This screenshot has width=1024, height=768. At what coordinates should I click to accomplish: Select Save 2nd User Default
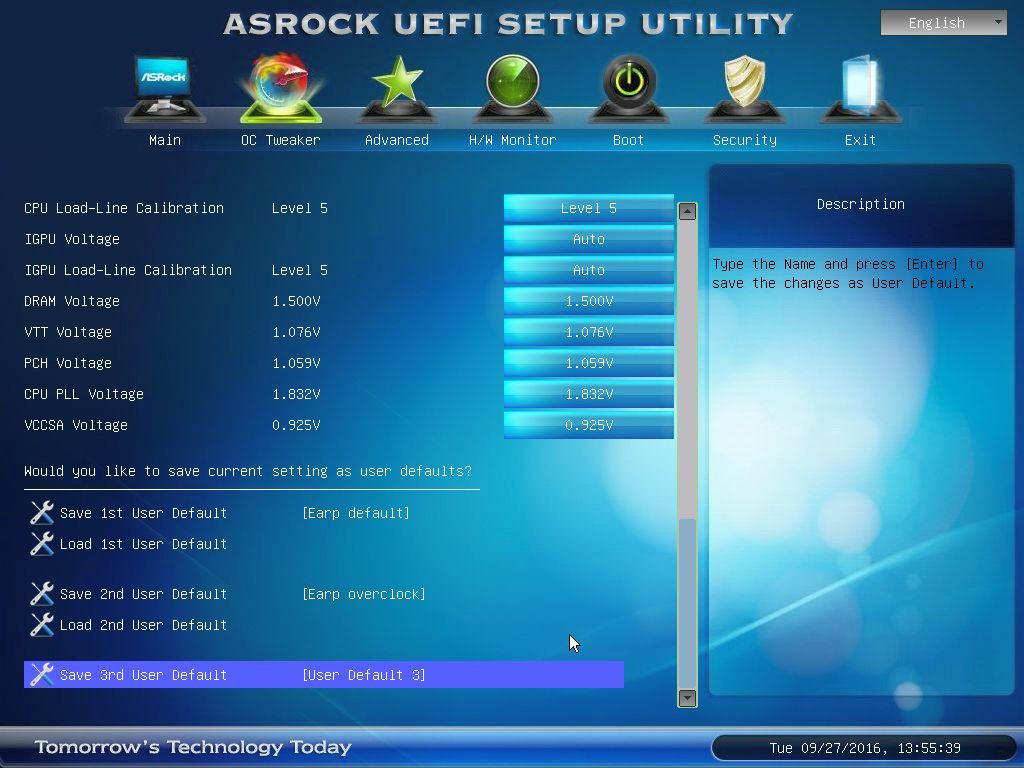coord(143,594)
